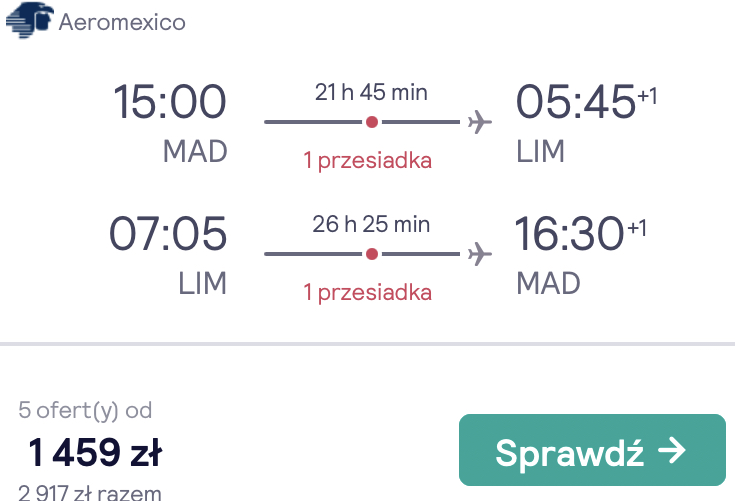Click the 16:30 return arrival time
The height and width of the screenshot is (501, 735).
[569, 233]
